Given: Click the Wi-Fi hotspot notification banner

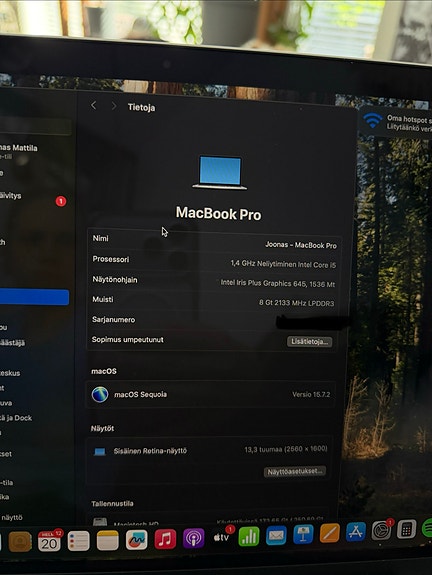Looking at the screenshot, I should (396, 123).
